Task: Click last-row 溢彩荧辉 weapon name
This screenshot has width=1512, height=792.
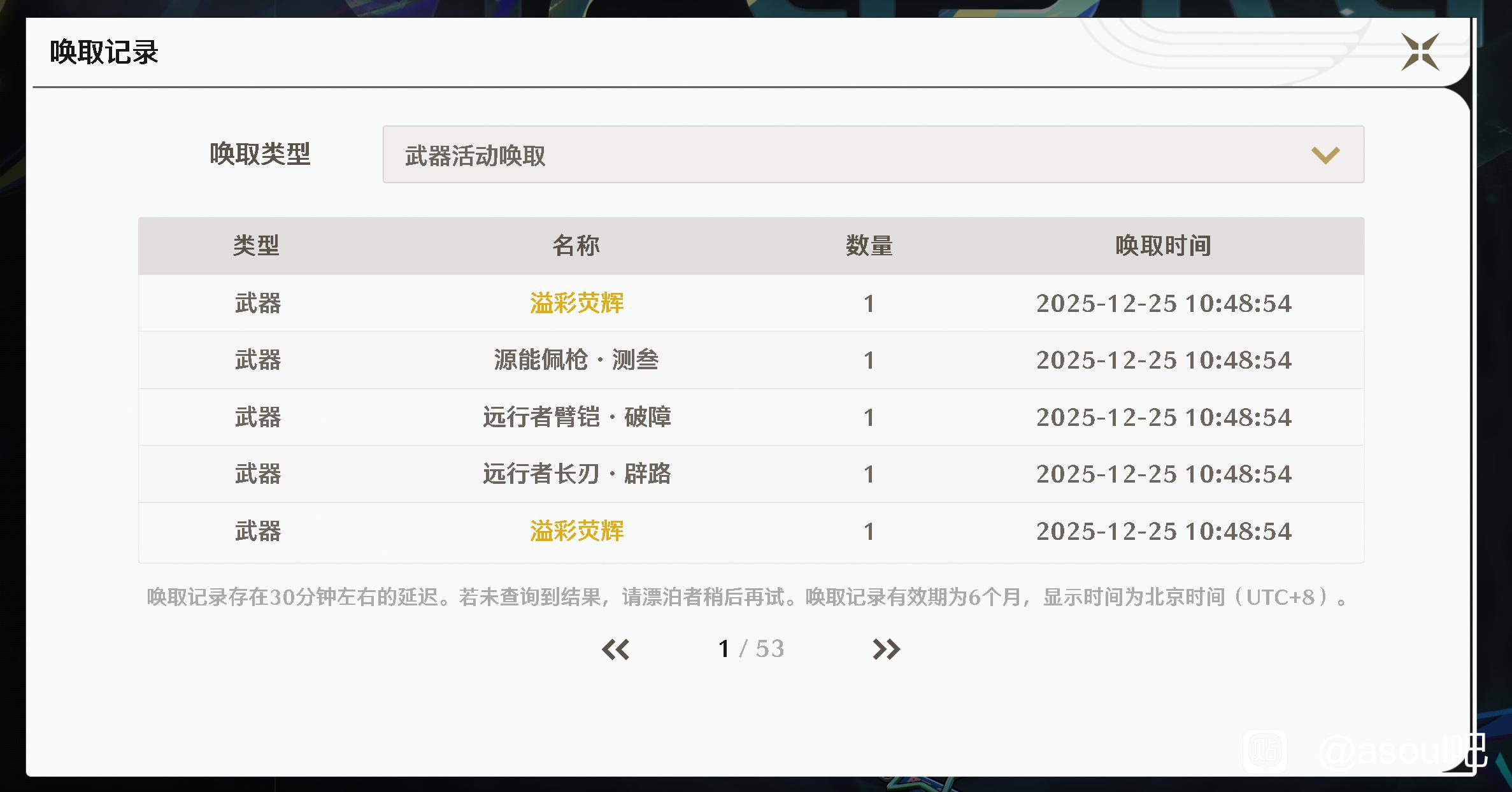Action: [x=576, y=531]
